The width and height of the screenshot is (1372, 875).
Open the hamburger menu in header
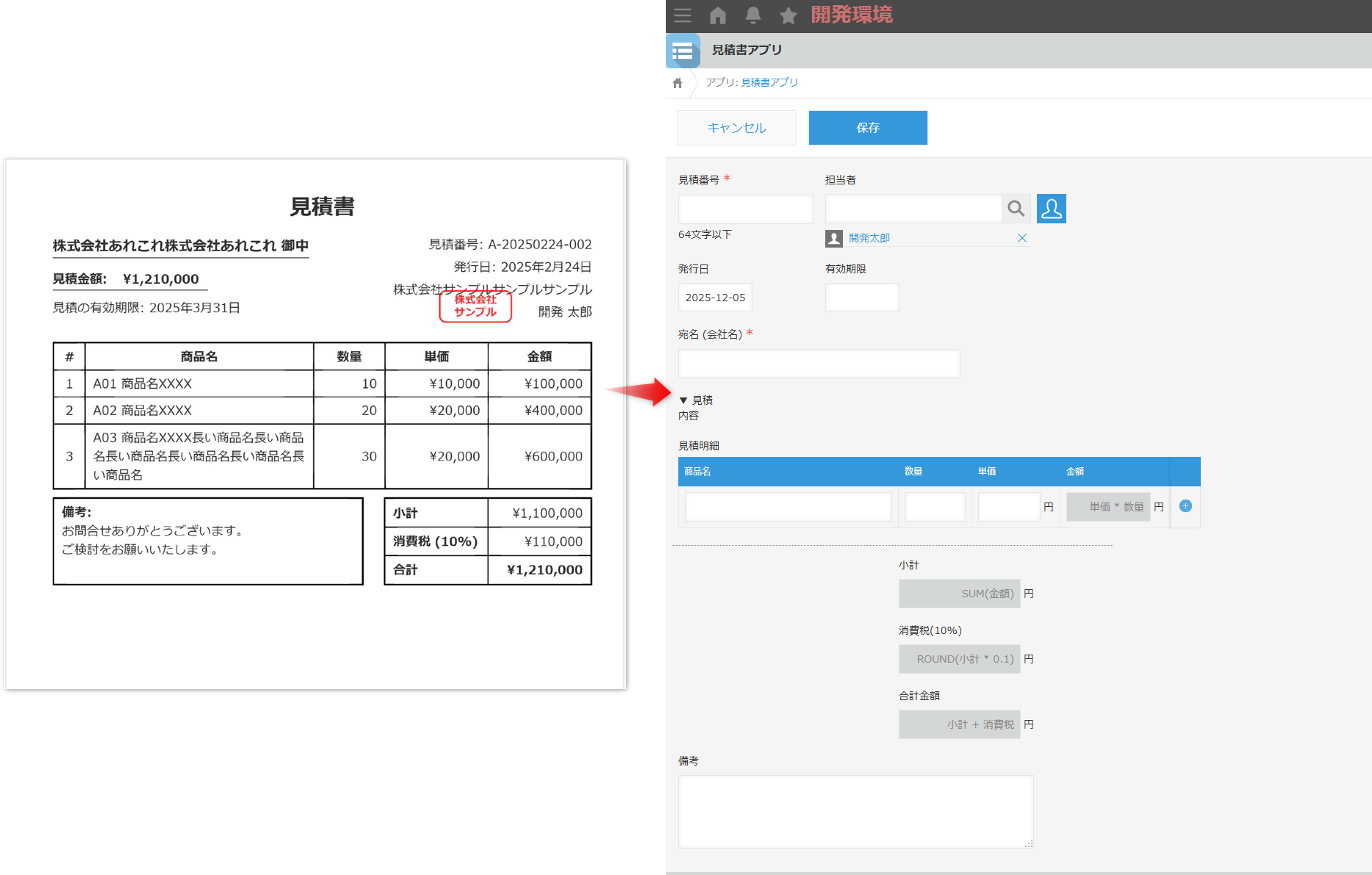(682, 15)
